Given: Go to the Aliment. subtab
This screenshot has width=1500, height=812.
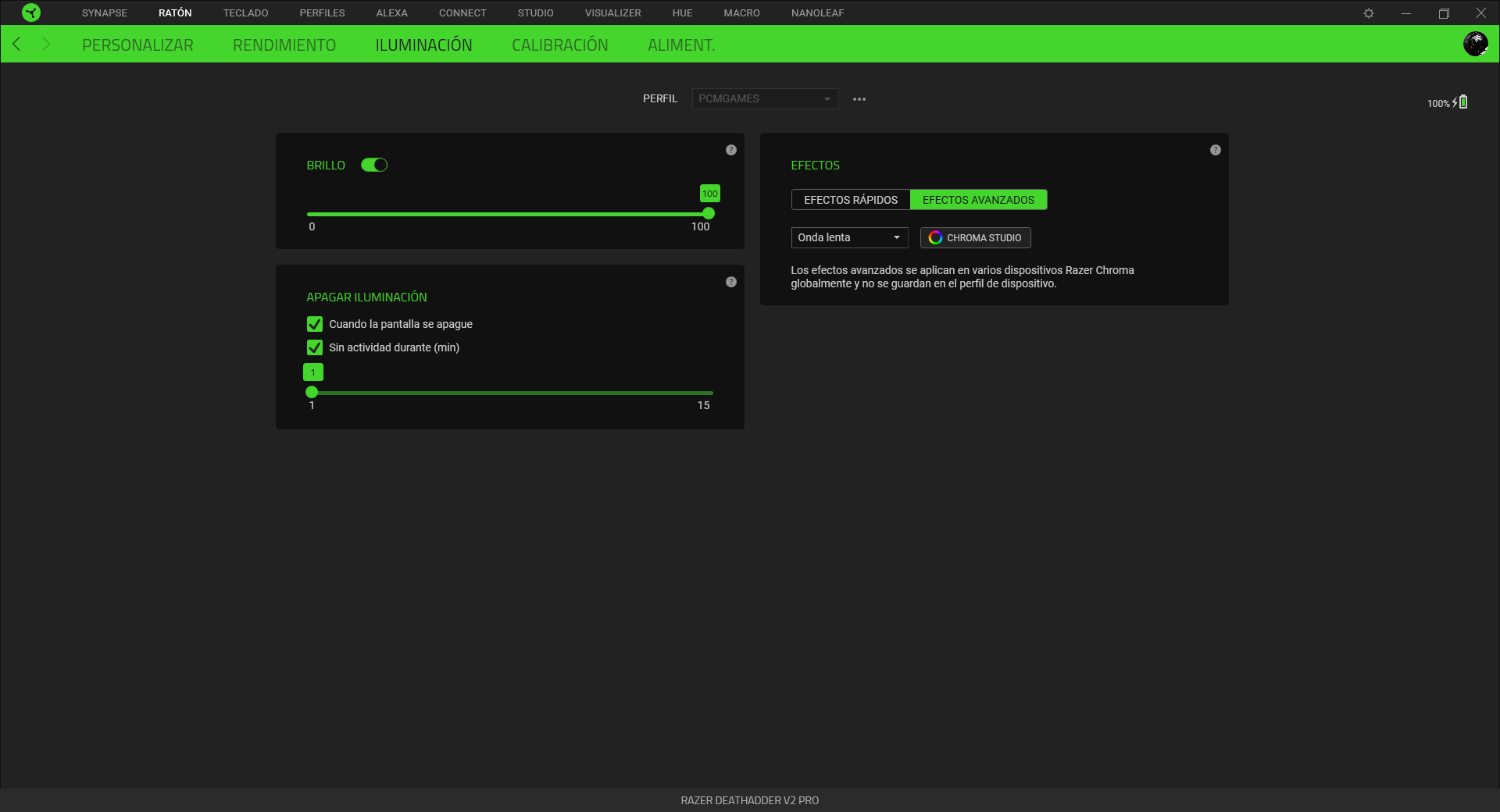Looking at the screenshot, I should click(681, 45).
